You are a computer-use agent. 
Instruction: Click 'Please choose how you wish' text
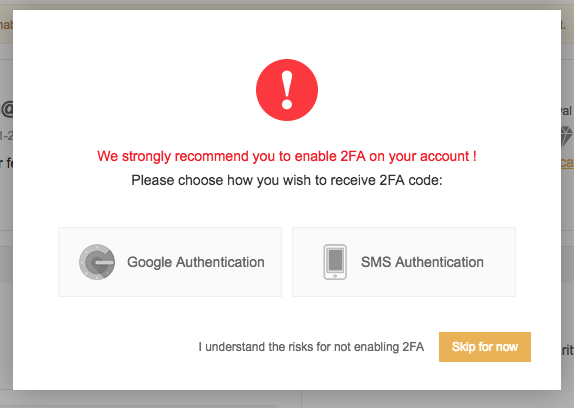coord(287,180)
